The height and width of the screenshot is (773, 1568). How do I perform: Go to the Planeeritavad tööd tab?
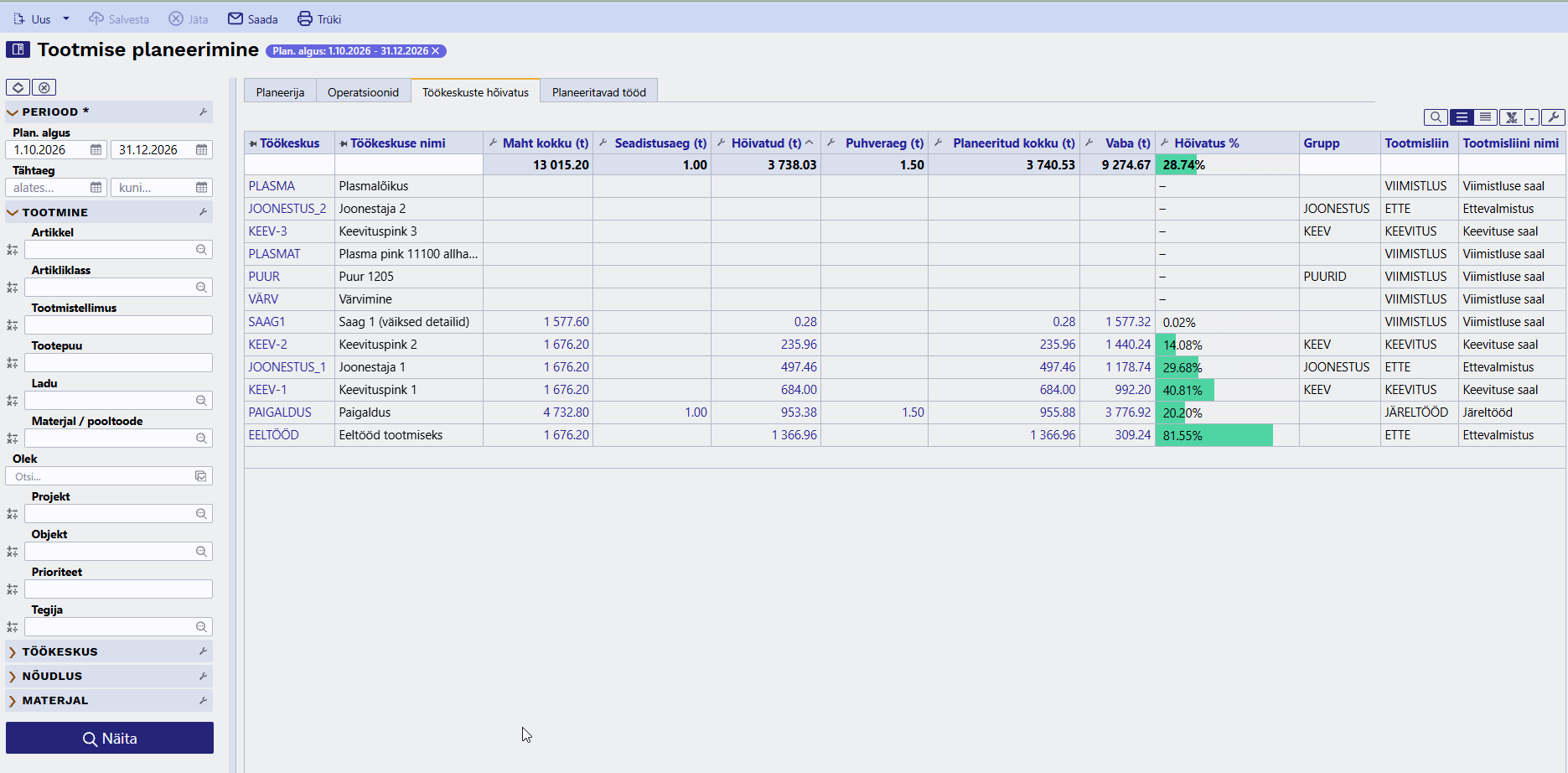599,91
